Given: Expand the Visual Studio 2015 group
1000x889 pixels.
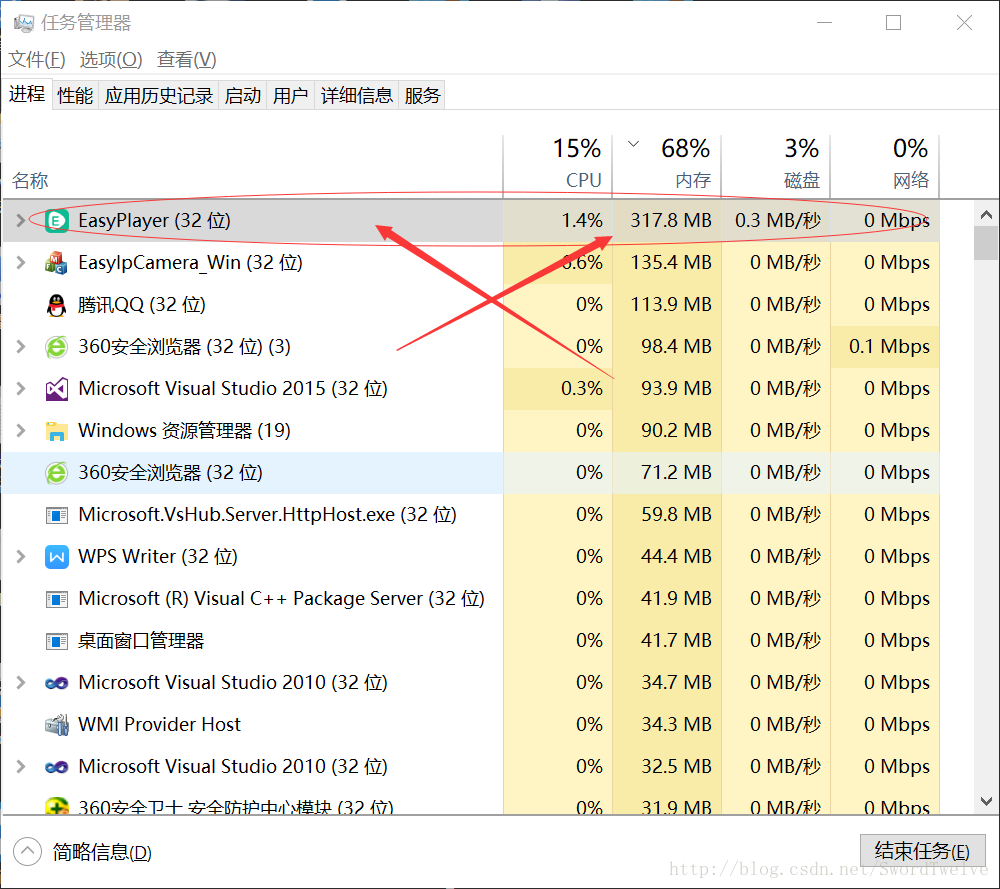Looking at the screenshot, I should pyautogui.click(x=20, y=389).
